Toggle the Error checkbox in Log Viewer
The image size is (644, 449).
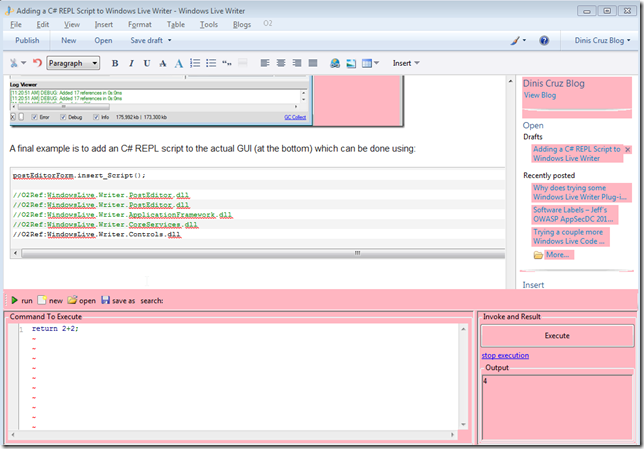pos(34,117)
